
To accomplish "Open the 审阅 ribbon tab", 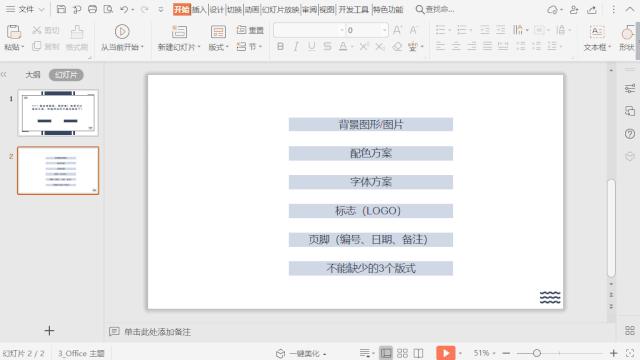I will click(309, 9).
